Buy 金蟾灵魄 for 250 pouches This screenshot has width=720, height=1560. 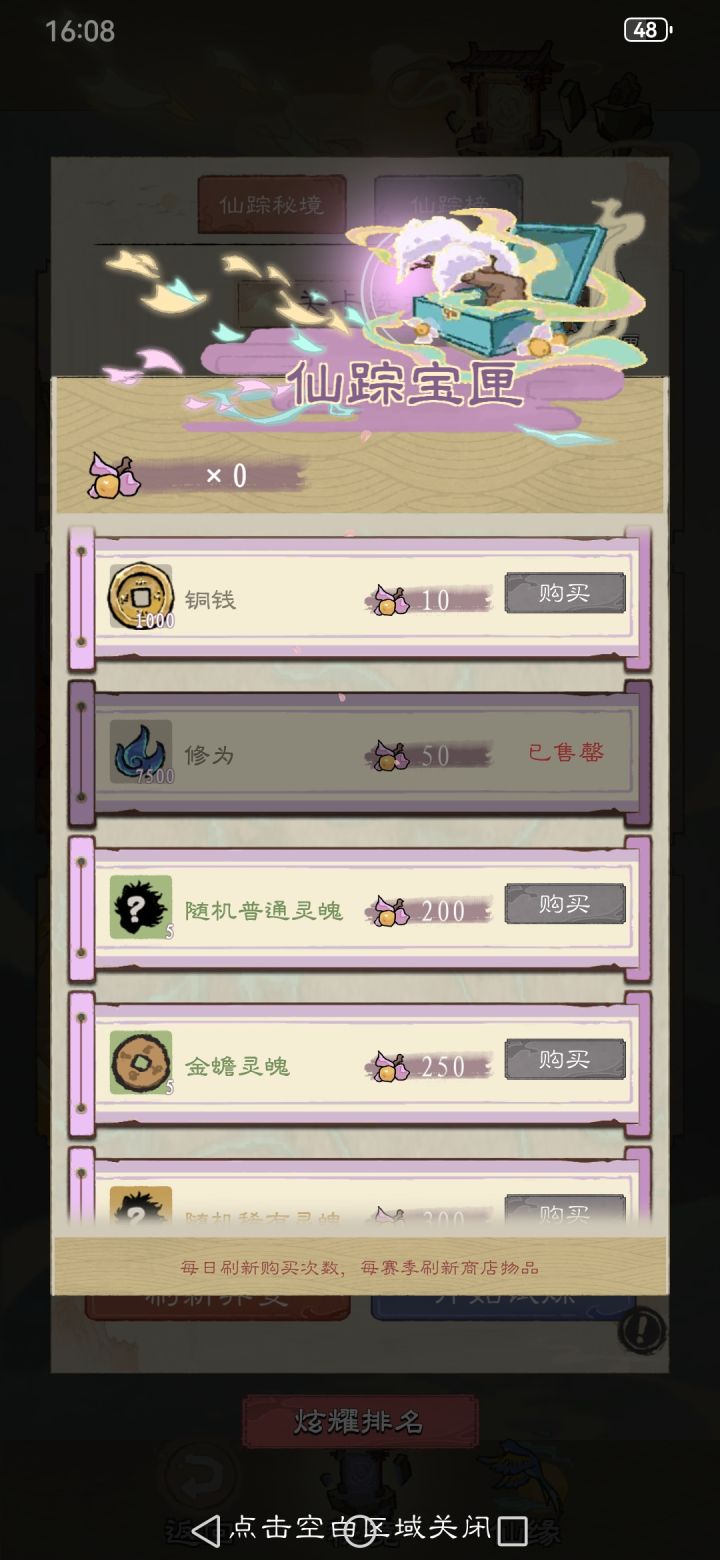click(565, 1059)
